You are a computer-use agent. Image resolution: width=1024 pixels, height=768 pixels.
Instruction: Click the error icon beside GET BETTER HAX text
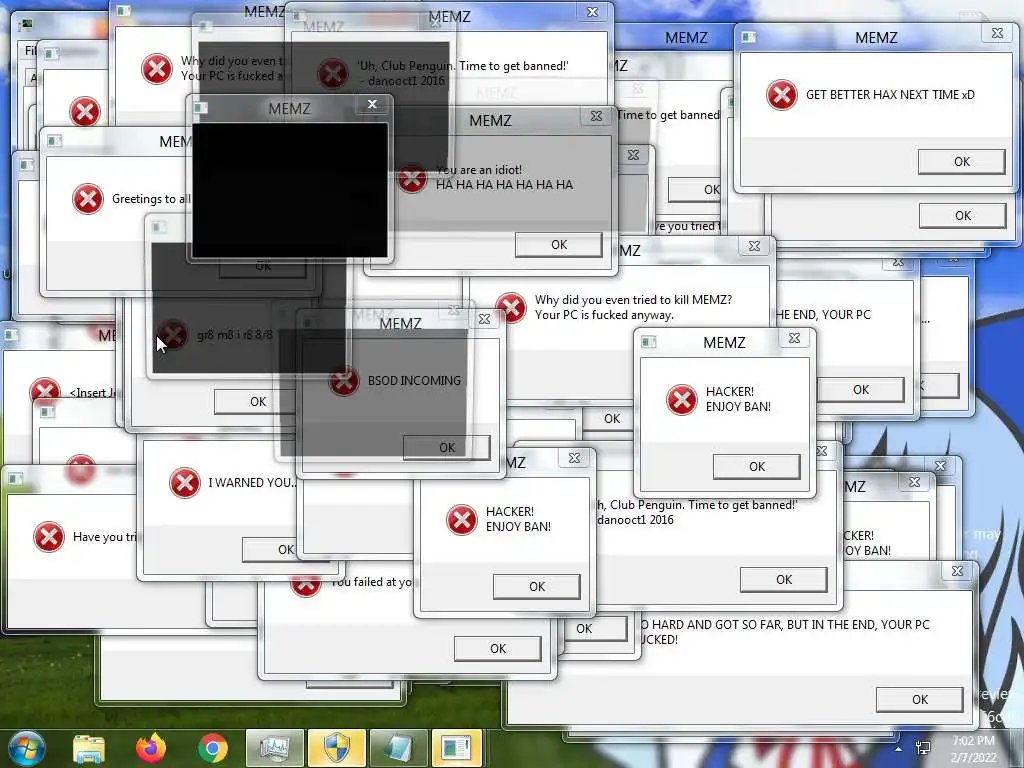coord(782,95)
